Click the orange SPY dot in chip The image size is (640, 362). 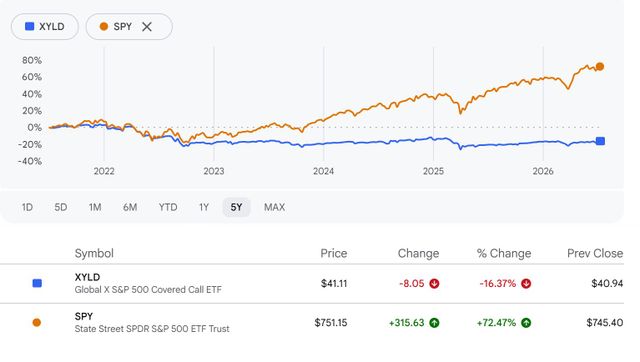pyautogui.click(x=104, y=27)
